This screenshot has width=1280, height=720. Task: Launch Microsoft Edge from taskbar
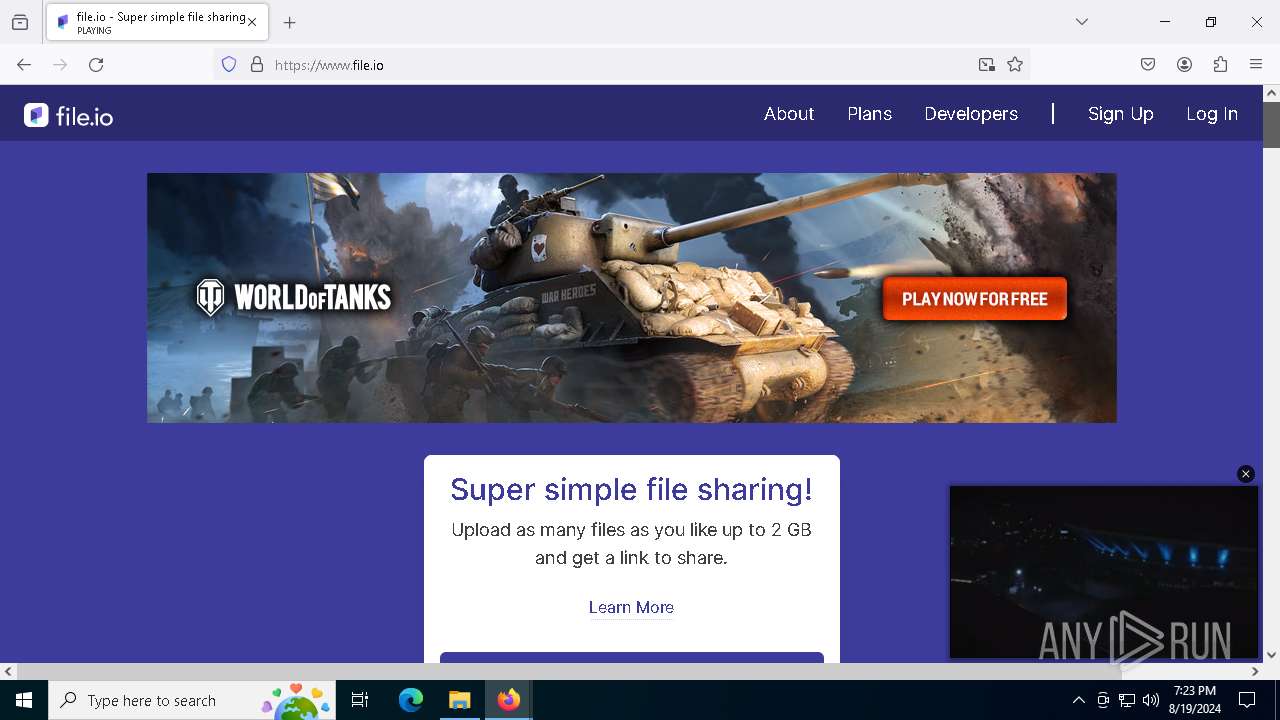click(x=411, y=701)
